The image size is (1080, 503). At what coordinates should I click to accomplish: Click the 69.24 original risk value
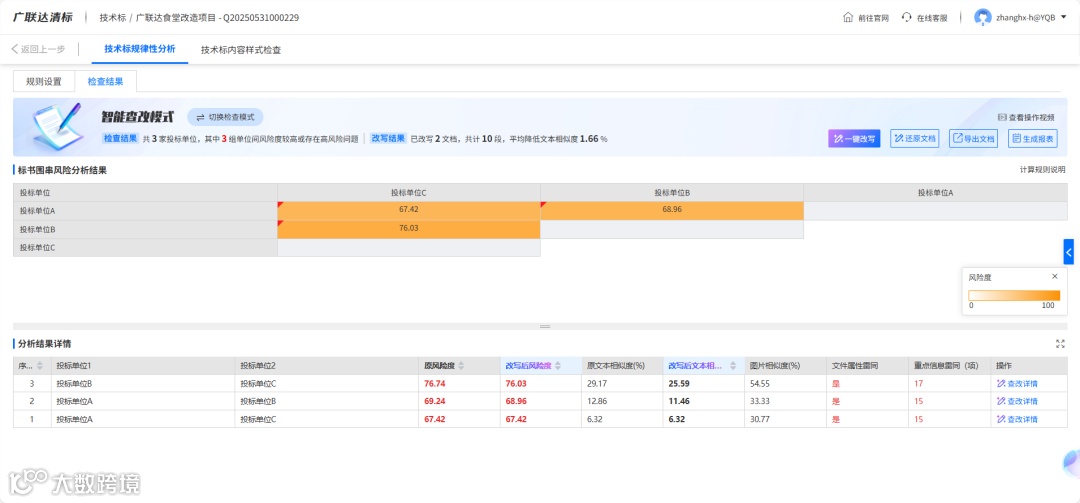(435, 401)
